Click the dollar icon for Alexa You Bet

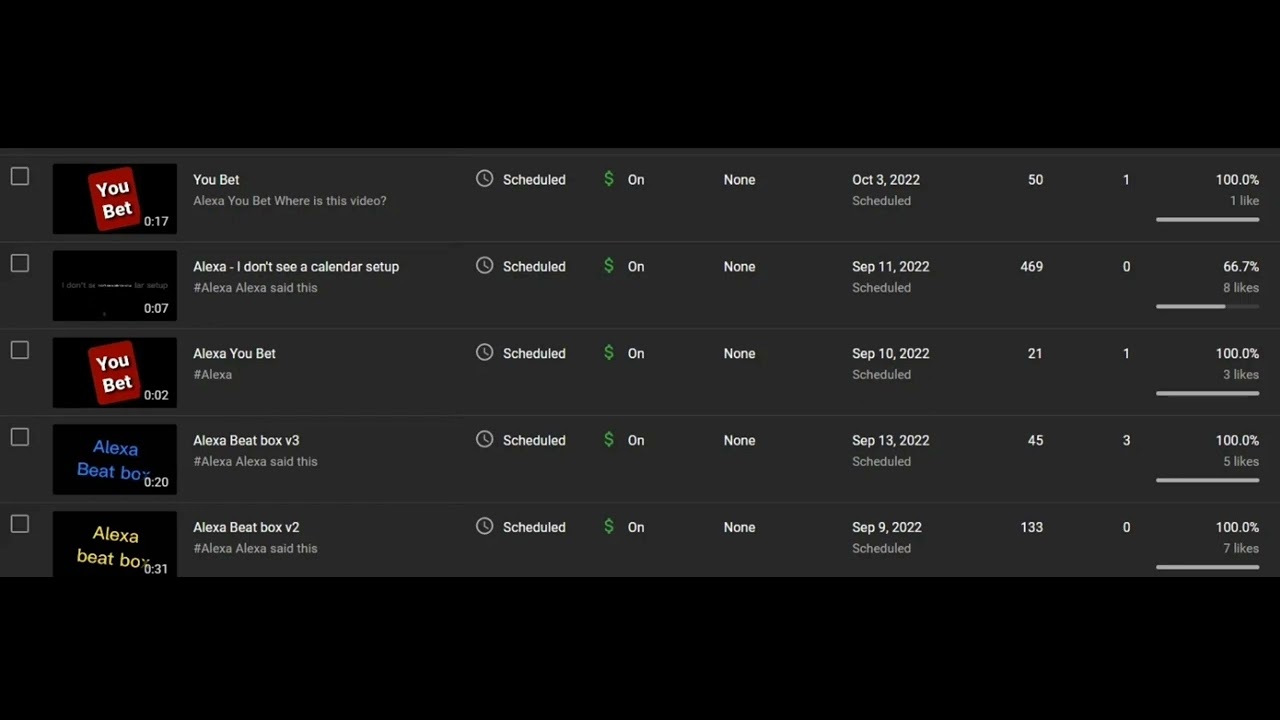609,353
